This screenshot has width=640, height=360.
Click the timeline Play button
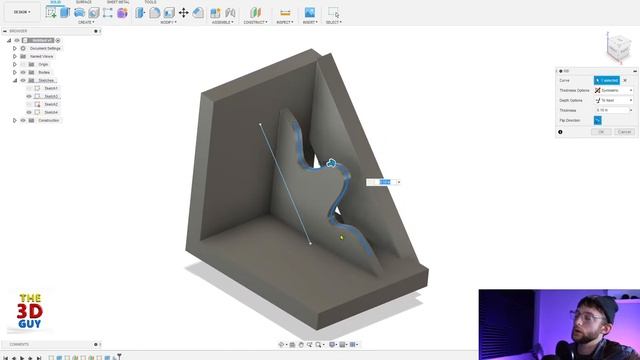click(22, 358)
